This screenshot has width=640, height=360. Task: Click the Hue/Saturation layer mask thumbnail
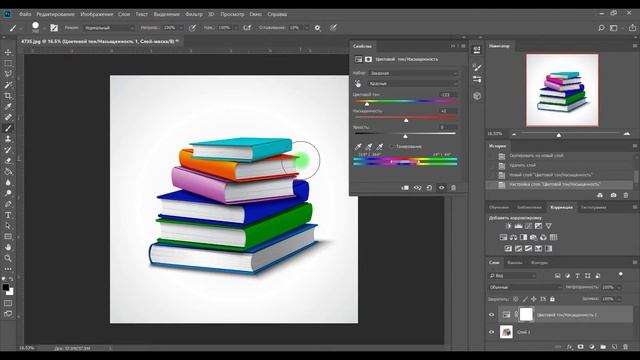[x=526, y=315]
